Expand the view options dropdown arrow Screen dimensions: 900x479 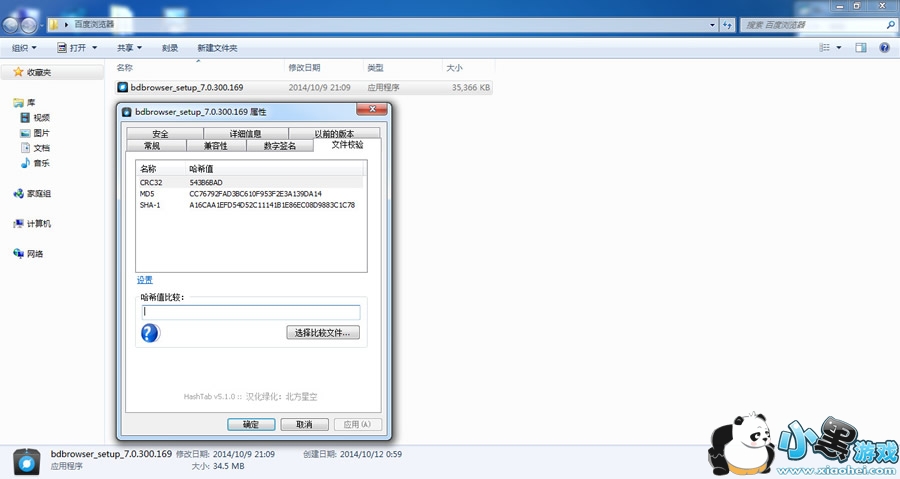pos(839,48)
